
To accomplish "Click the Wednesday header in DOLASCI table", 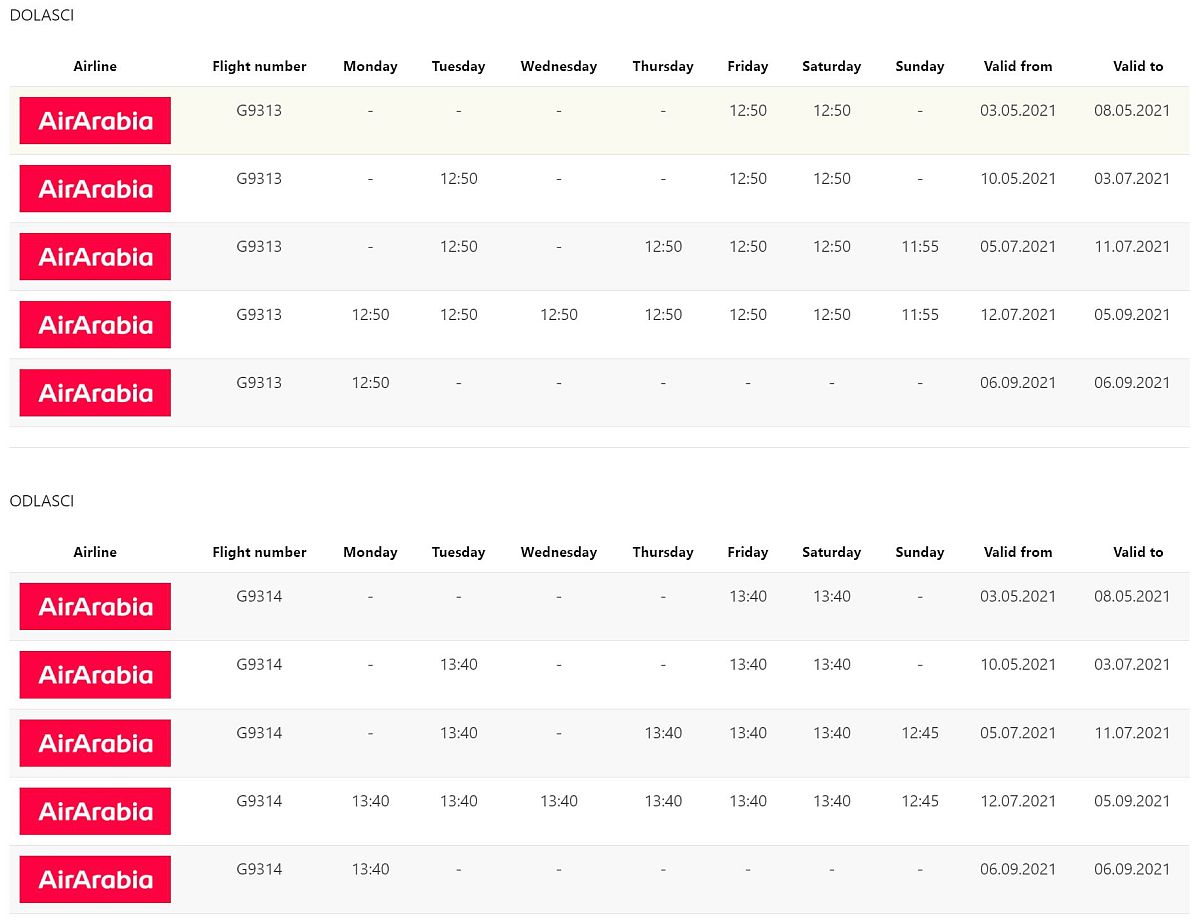I will click(x=558, y=66).
